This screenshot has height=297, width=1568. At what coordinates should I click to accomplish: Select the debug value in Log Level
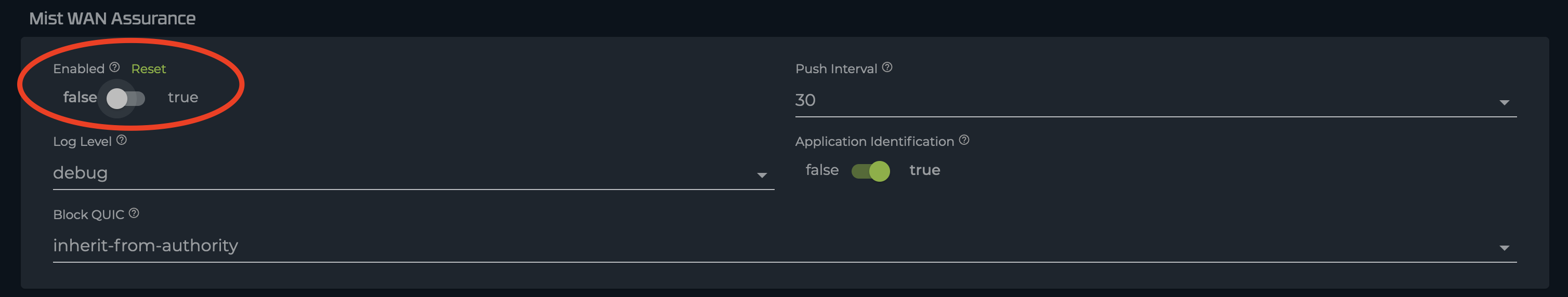[81, 173]
